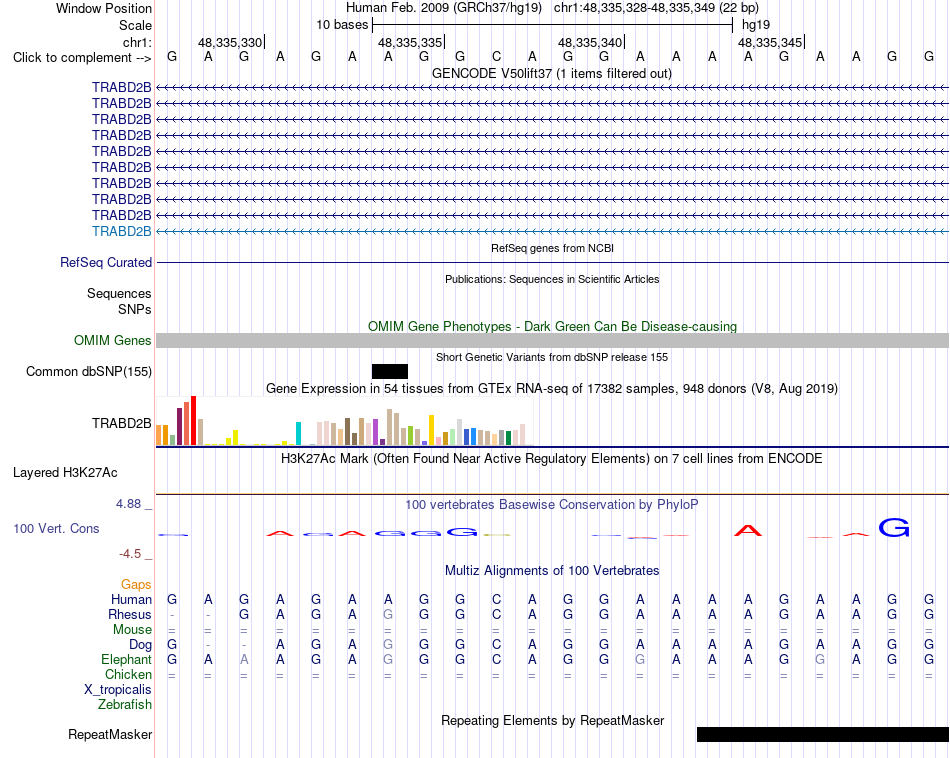Image resolution: width=950 pixels, height=758 pixels.
Task: Open the OMIM Genes track label
Action: tap(112, 341)
